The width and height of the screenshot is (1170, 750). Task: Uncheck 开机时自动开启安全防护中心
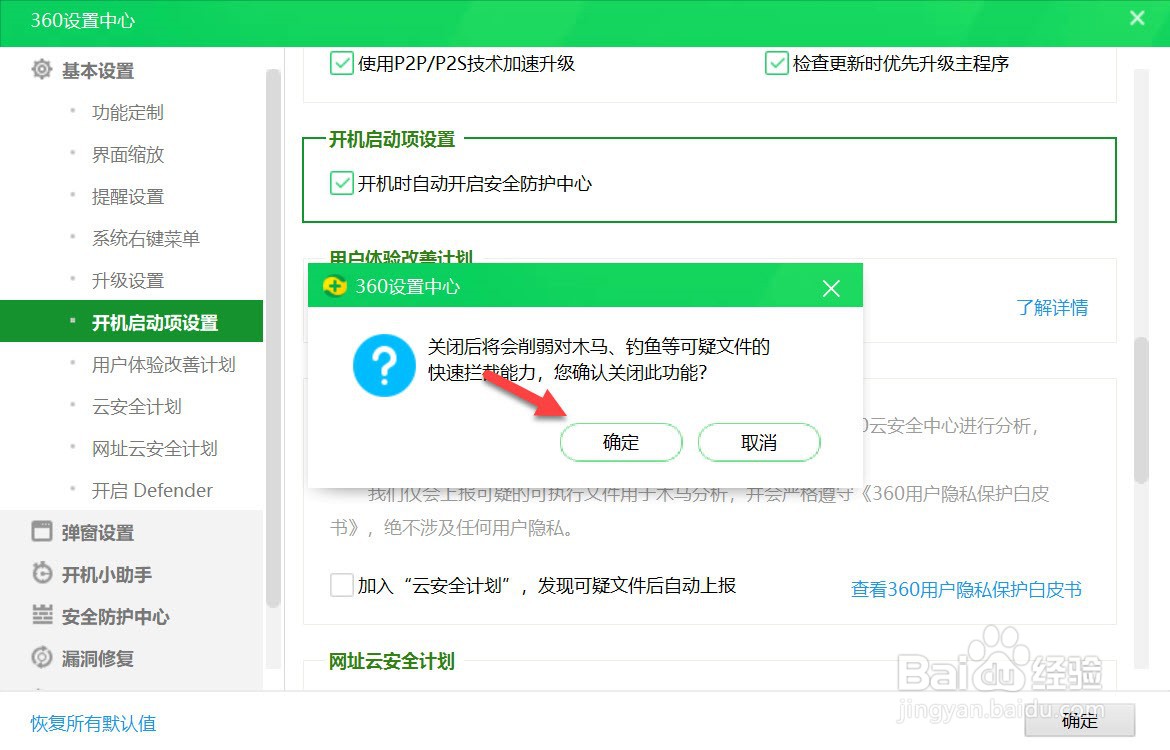(x=341, y=183)
